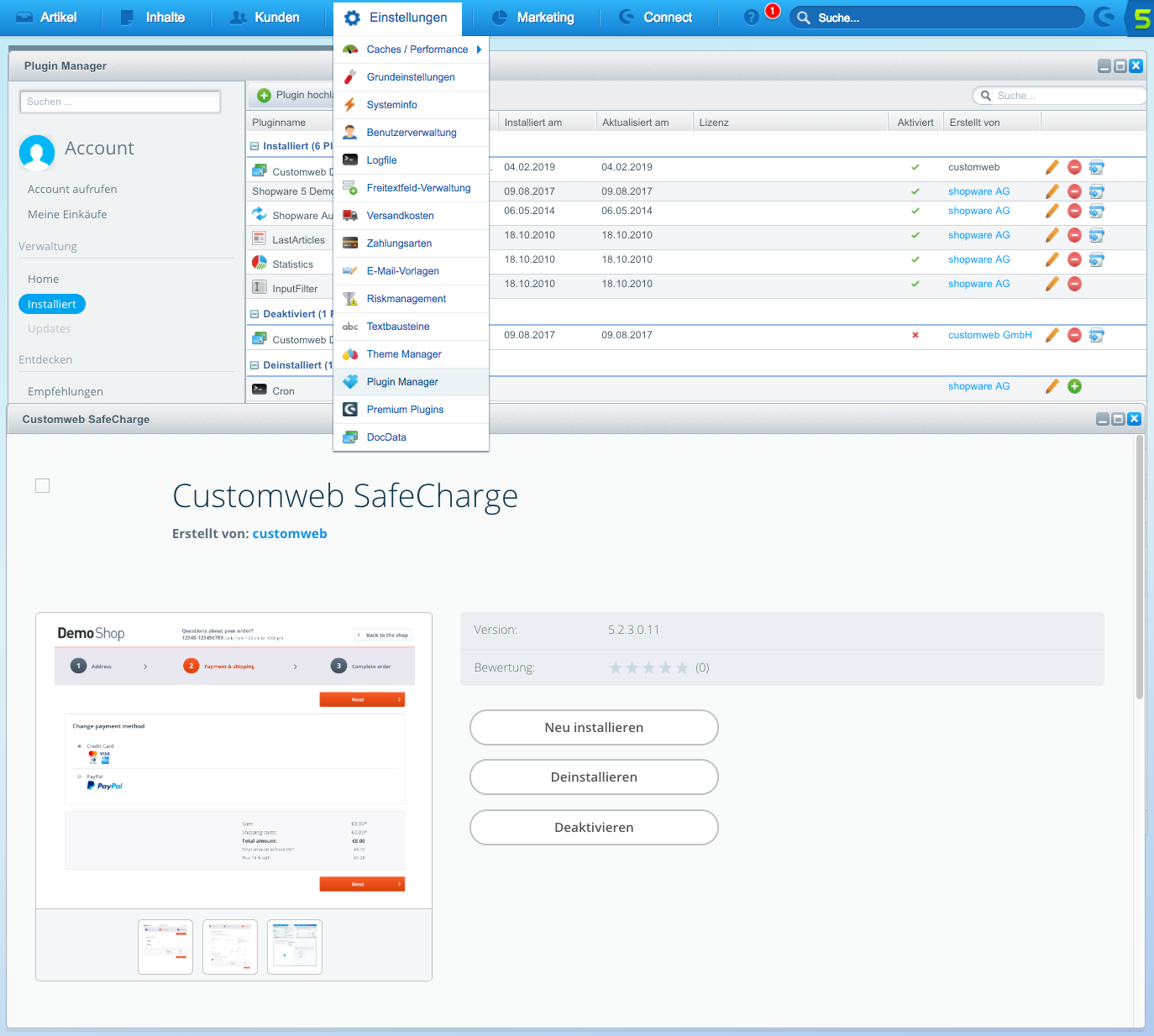This screenshot has height=1036, width=1154.
Task: Edit Shopware 5 Demo plugin row
Action: [1052, 191]
